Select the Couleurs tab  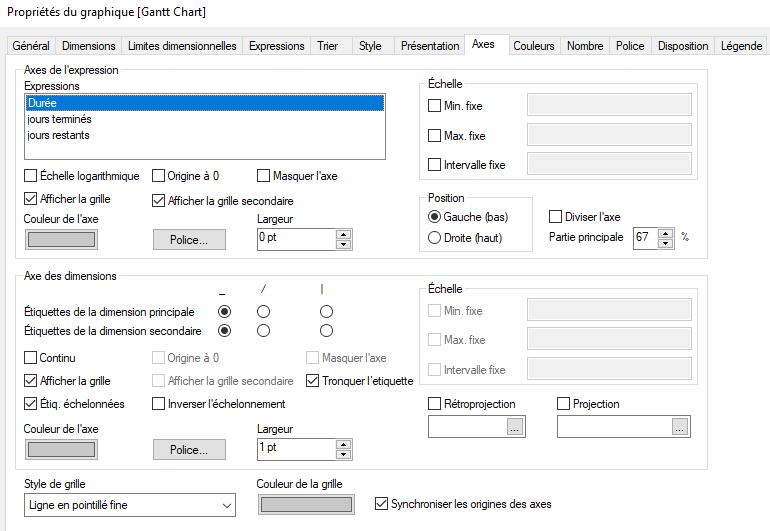pyautogui.click(x=534, y=46)
